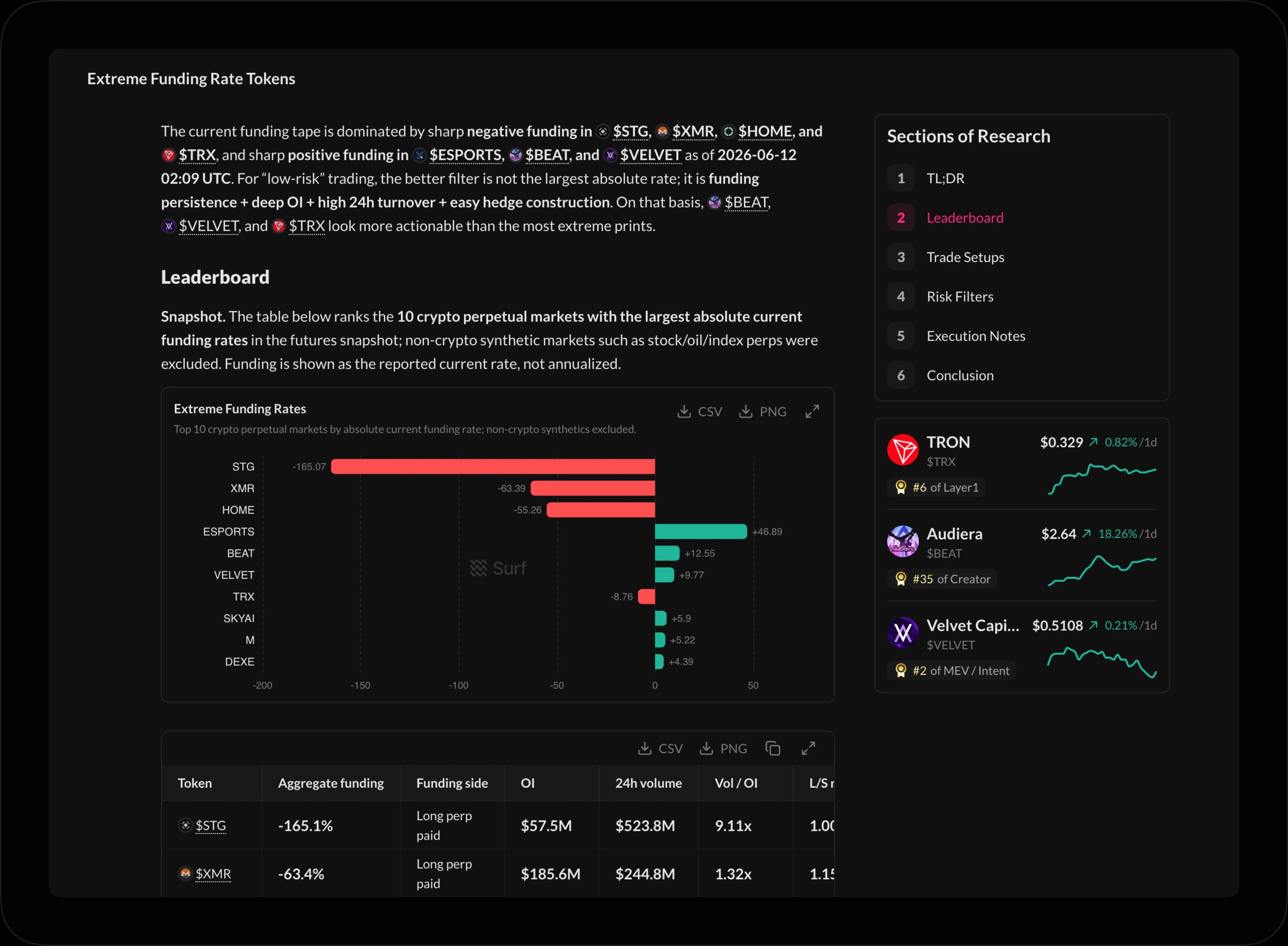Open the $XMR link in the intro paragraph
This screenshot has width=1288, height=946.
(x=693, y=132)
